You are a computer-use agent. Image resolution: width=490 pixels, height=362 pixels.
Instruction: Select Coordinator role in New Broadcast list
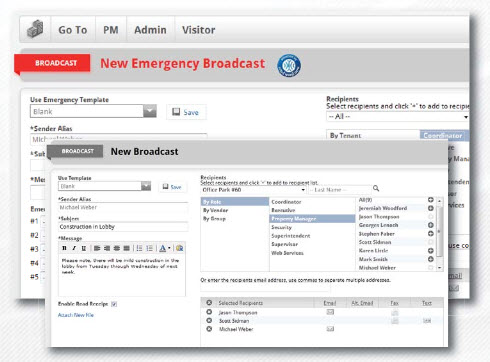click(312, 202)
